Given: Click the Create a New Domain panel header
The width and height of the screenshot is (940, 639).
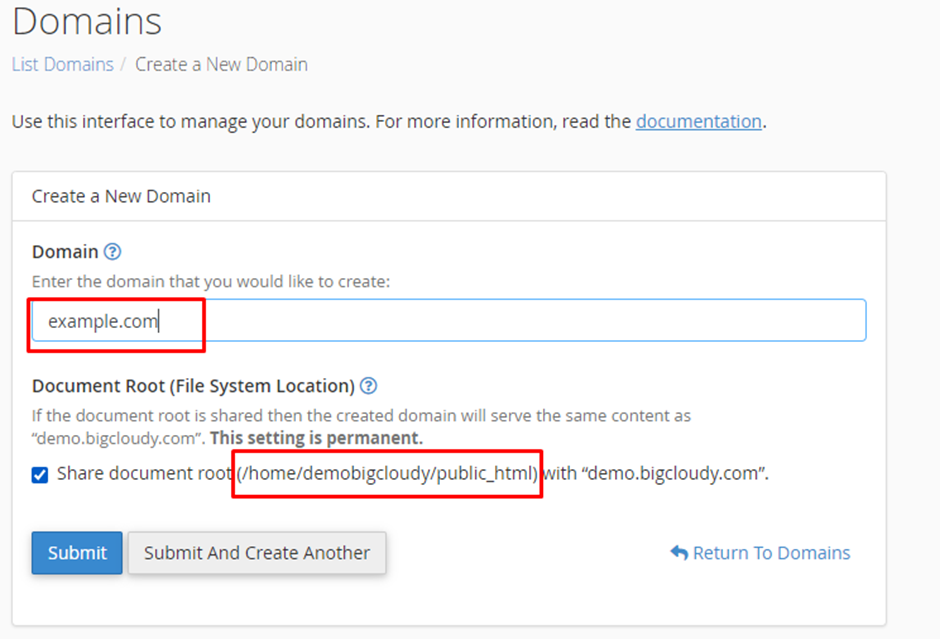Looking at the screenshot, I should click(121, 196).
